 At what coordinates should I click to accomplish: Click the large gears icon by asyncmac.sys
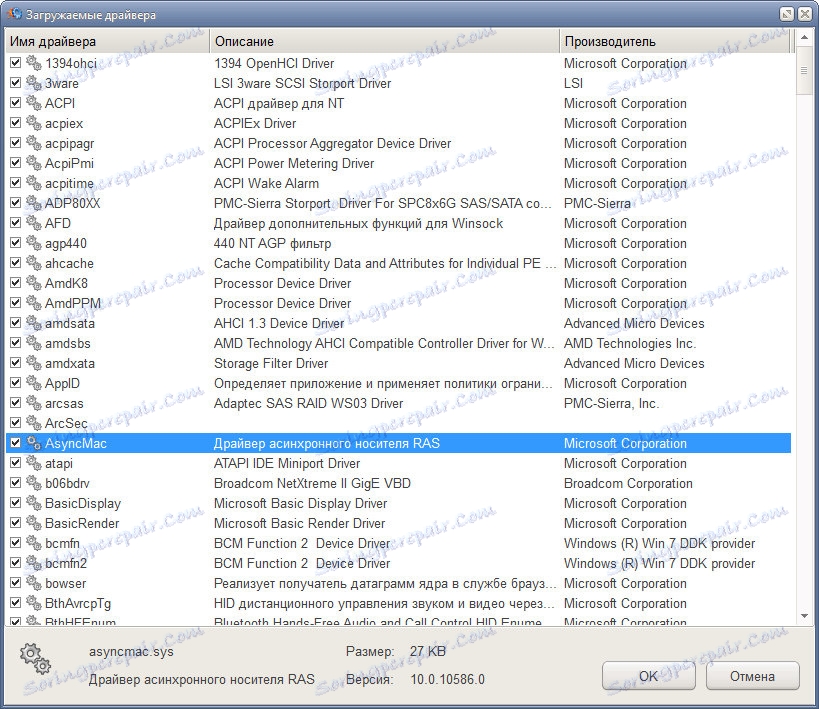(x=36, y=659)
